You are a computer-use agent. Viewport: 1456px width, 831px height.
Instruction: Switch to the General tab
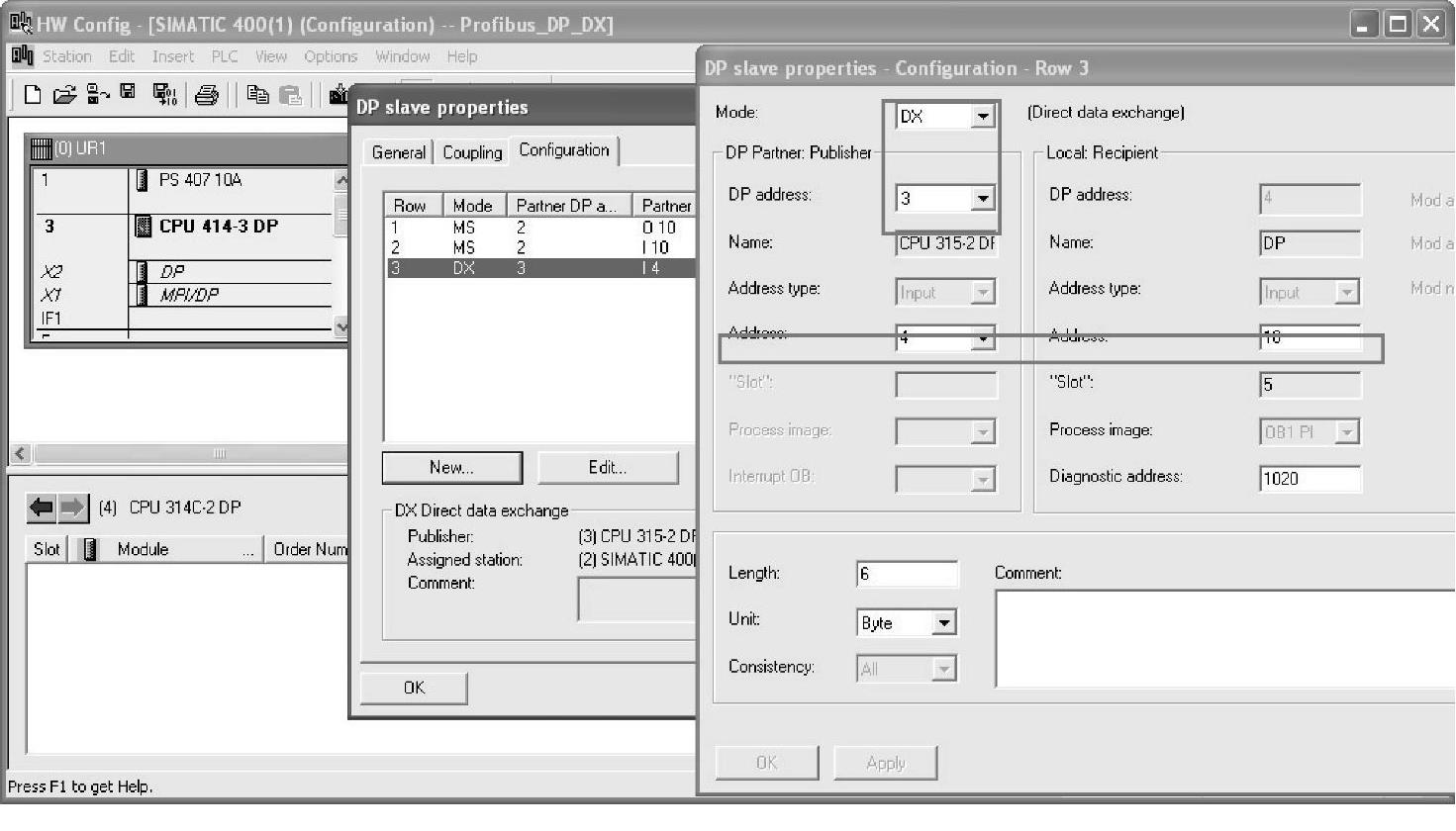click(399, 152)
